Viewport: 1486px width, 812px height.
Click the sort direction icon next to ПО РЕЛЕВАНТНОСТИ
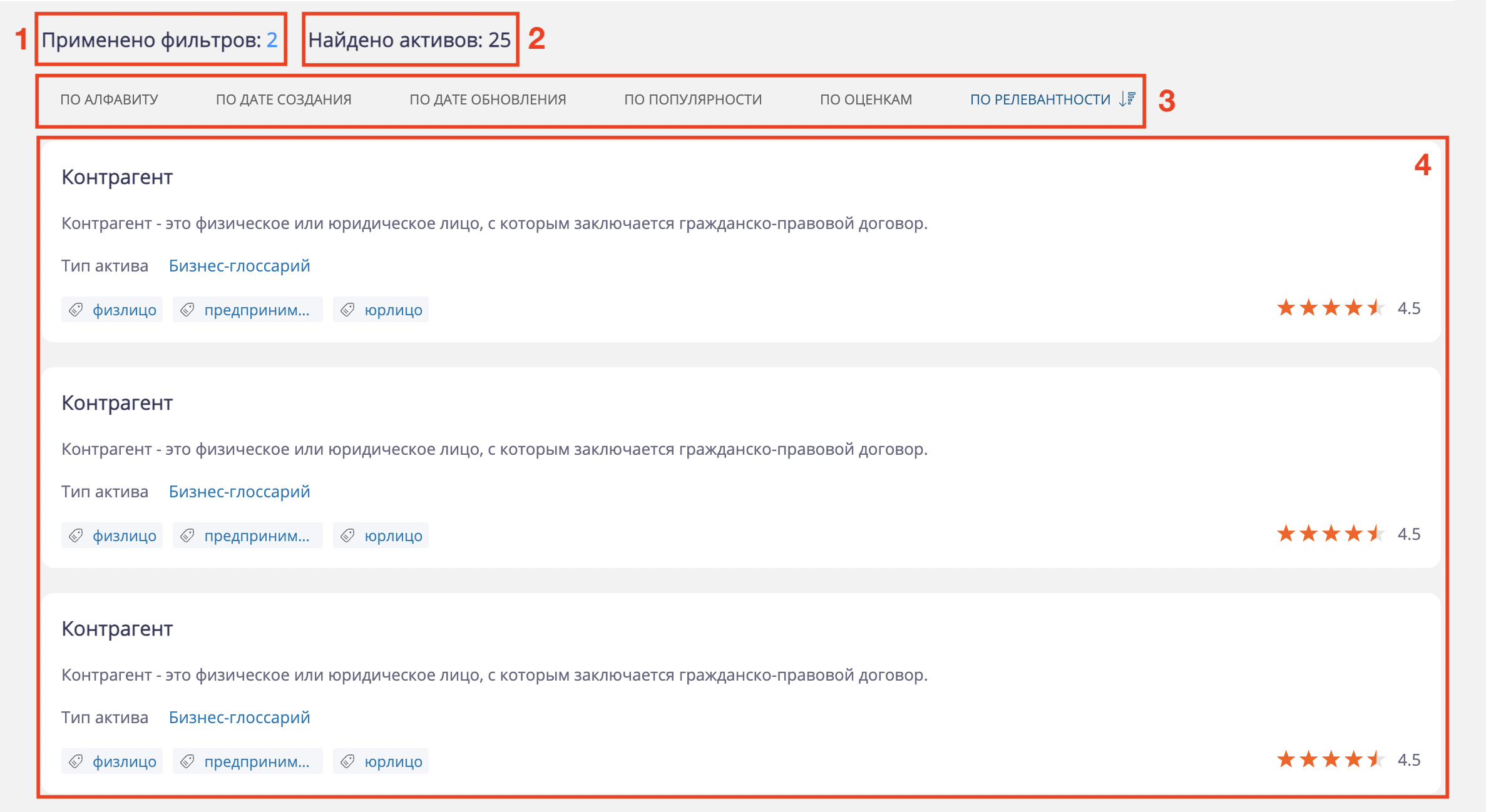1127,99
